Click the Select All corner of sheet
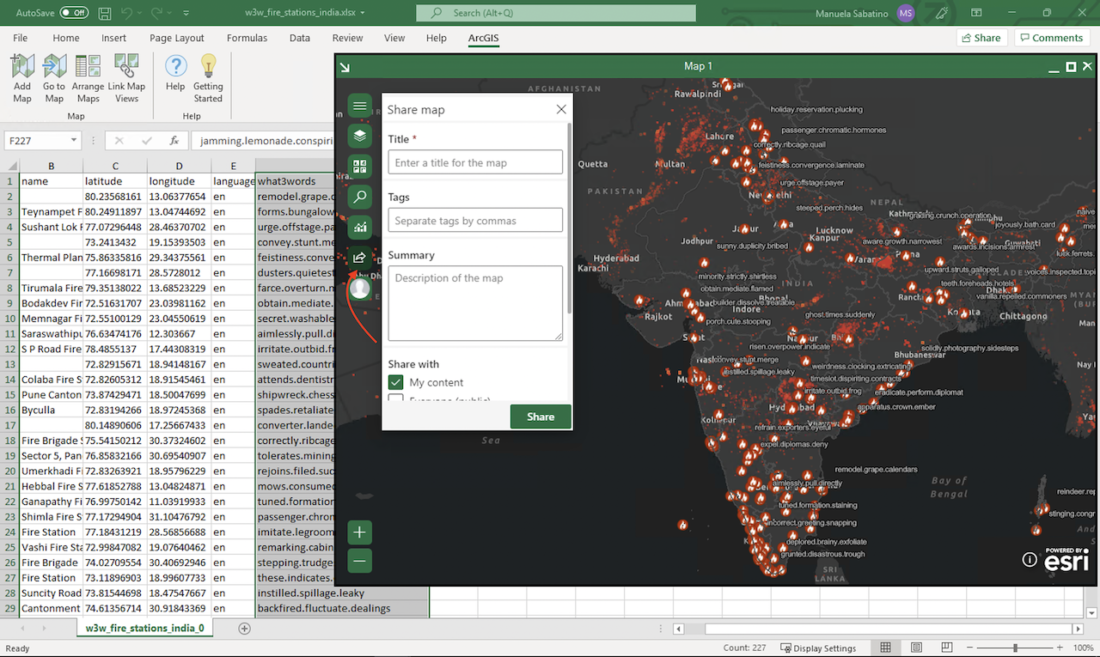 tap(11, 166)
